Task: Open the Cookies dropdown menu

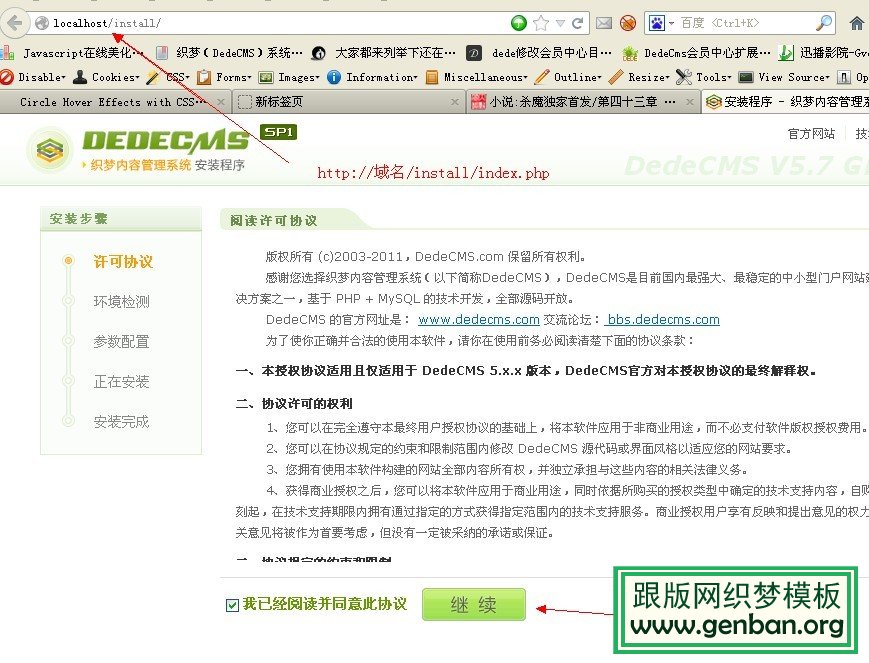Action: click(107, 77)
